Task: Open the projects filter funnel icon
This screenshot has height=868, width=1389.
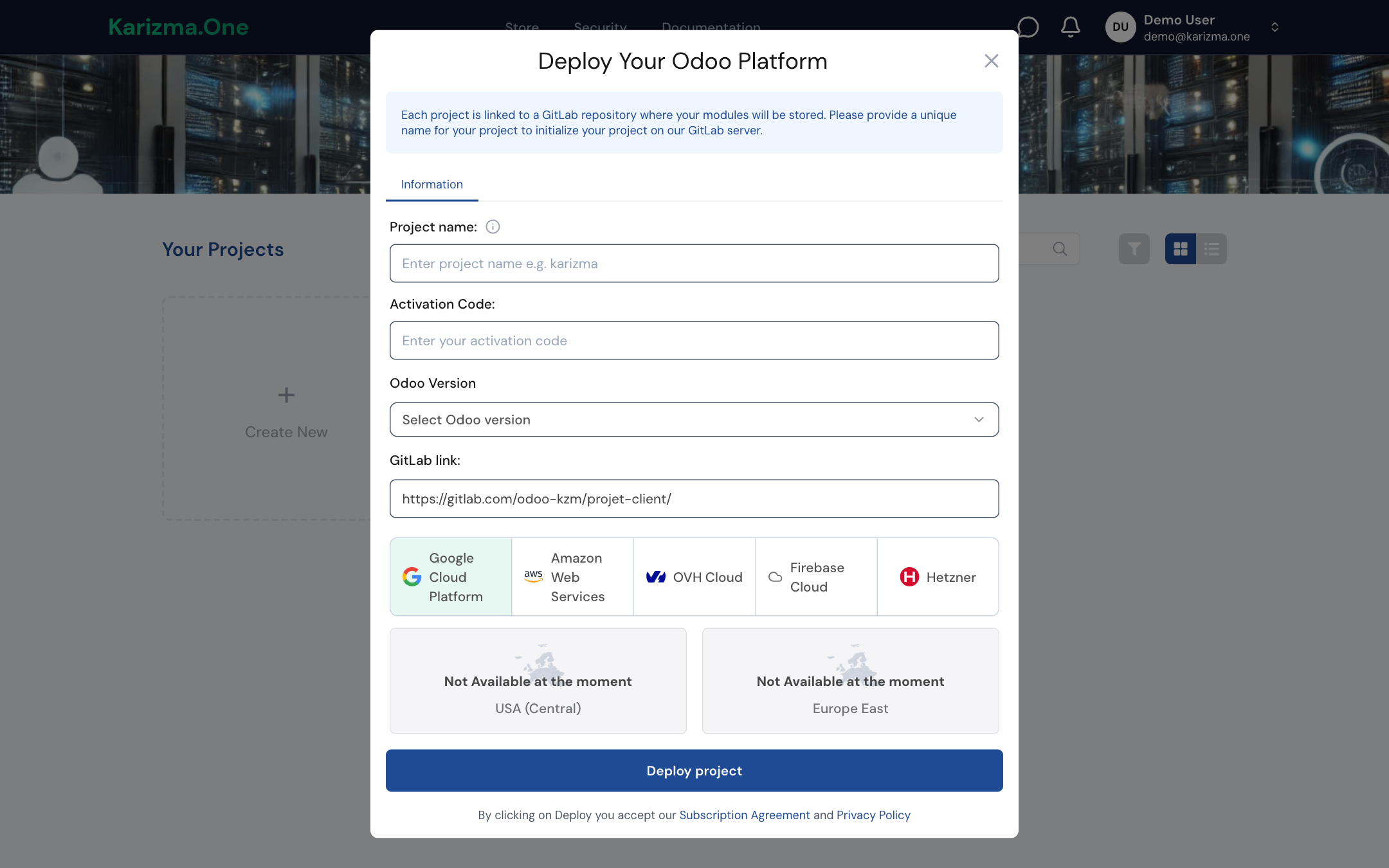Action: (x=1134, y=249)
